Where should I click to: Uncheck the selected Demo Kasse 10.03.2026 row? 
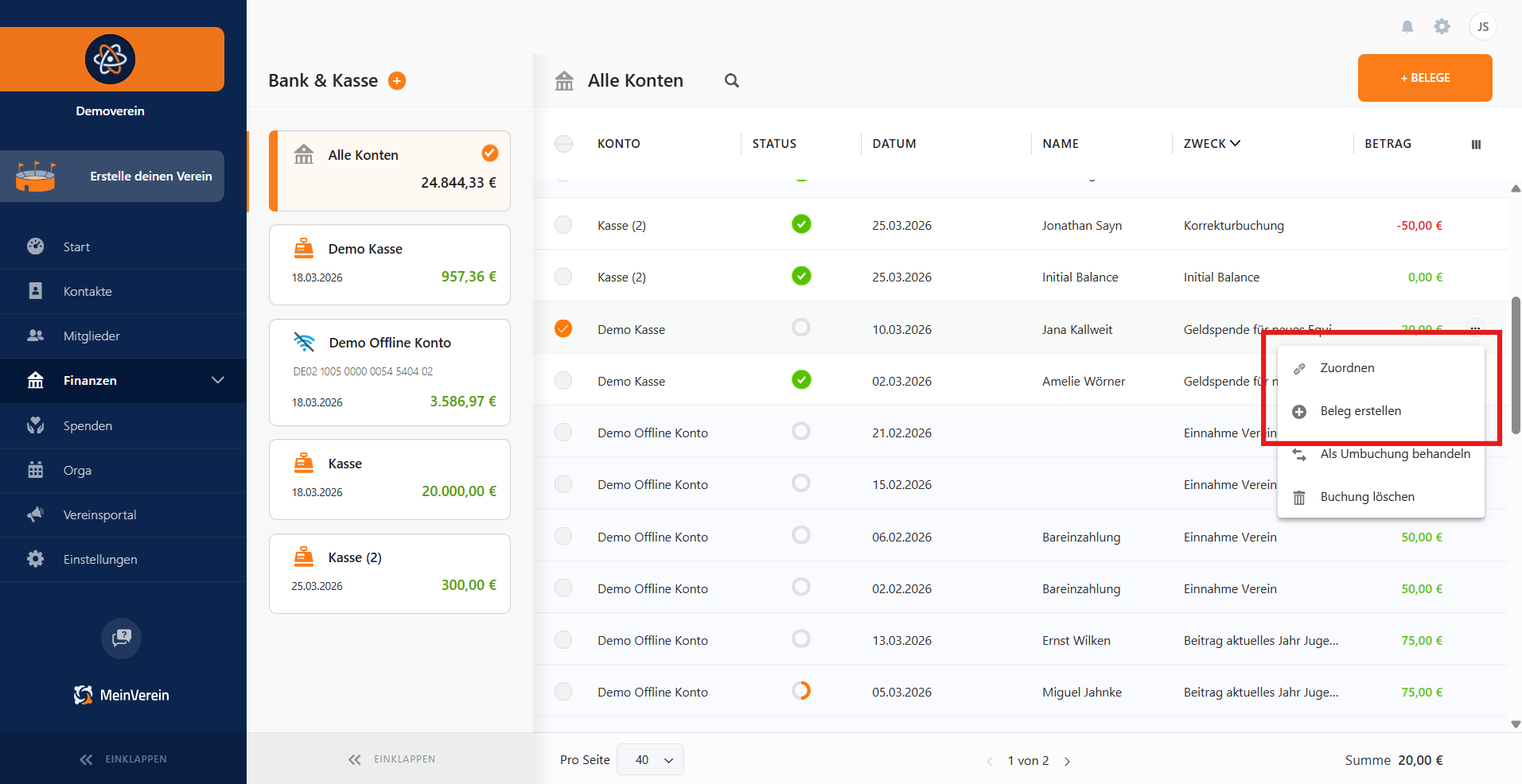point(563,328)
